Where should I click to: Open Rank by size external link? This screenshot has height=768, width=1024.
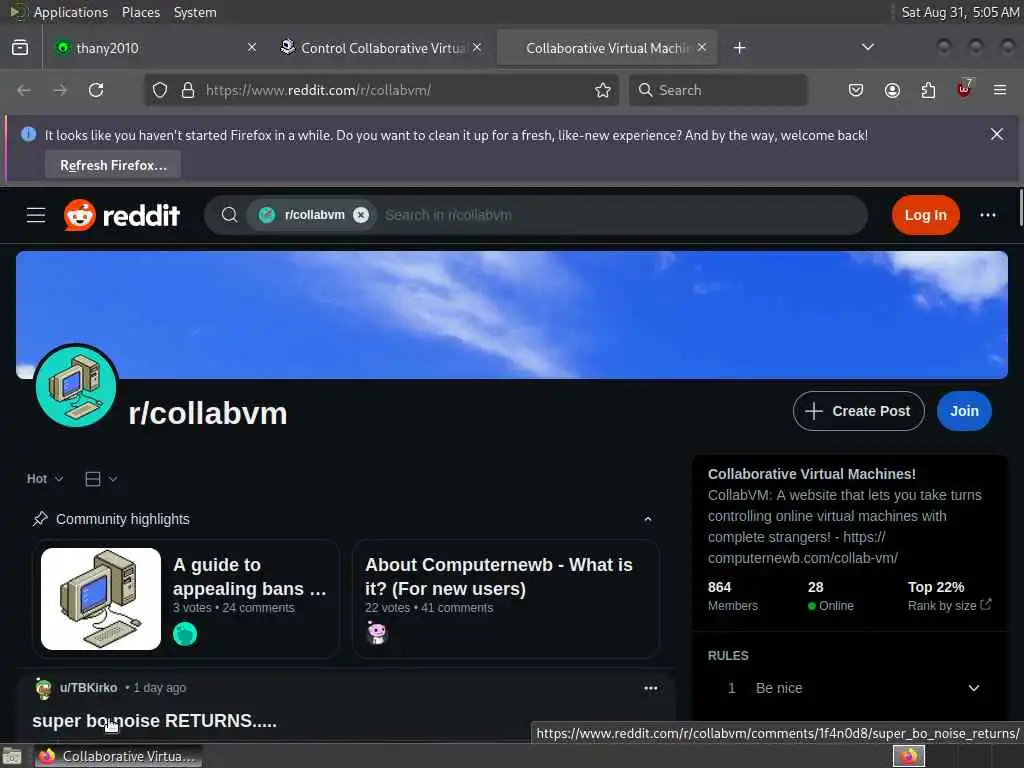[950, 605]
